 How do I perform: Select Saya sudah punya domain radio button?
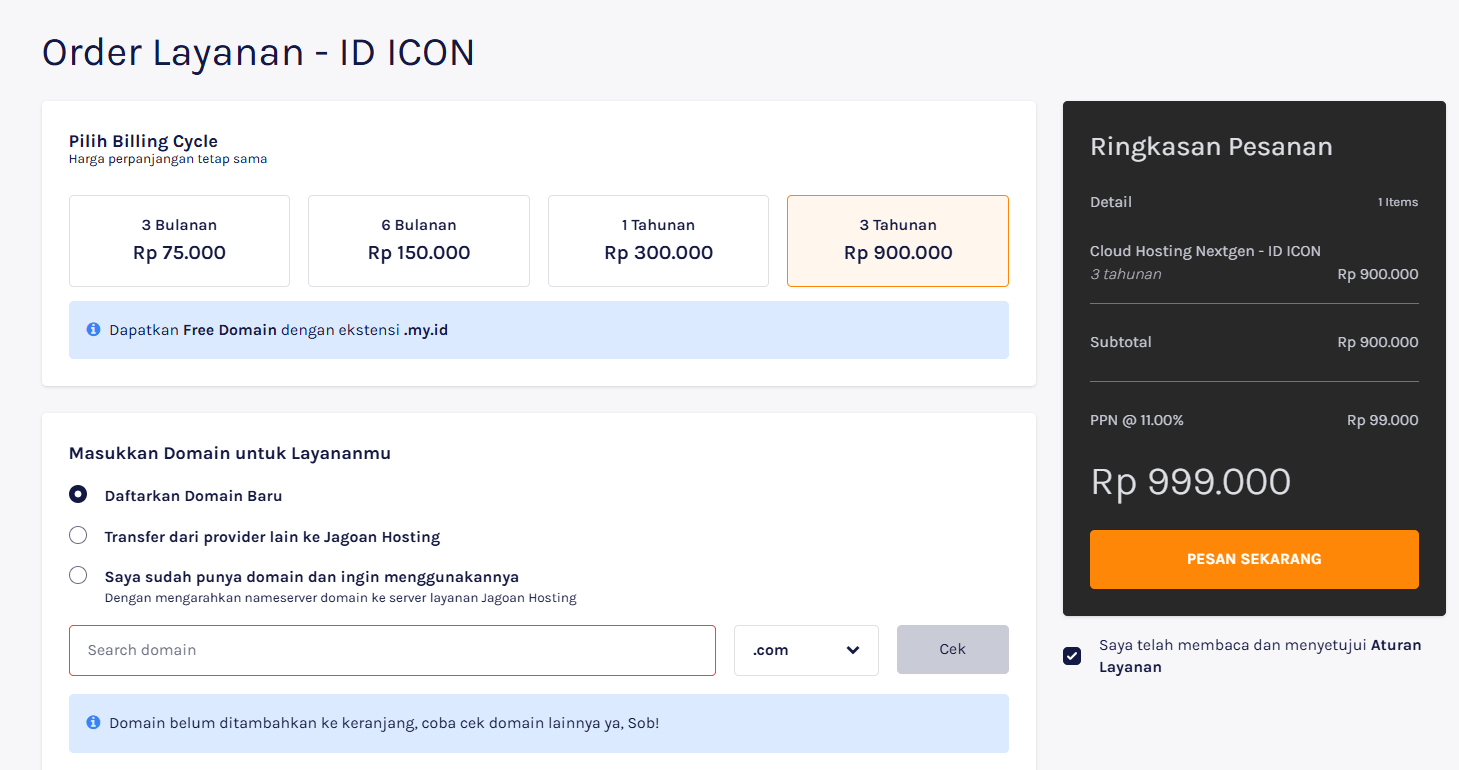coord(78,575)
